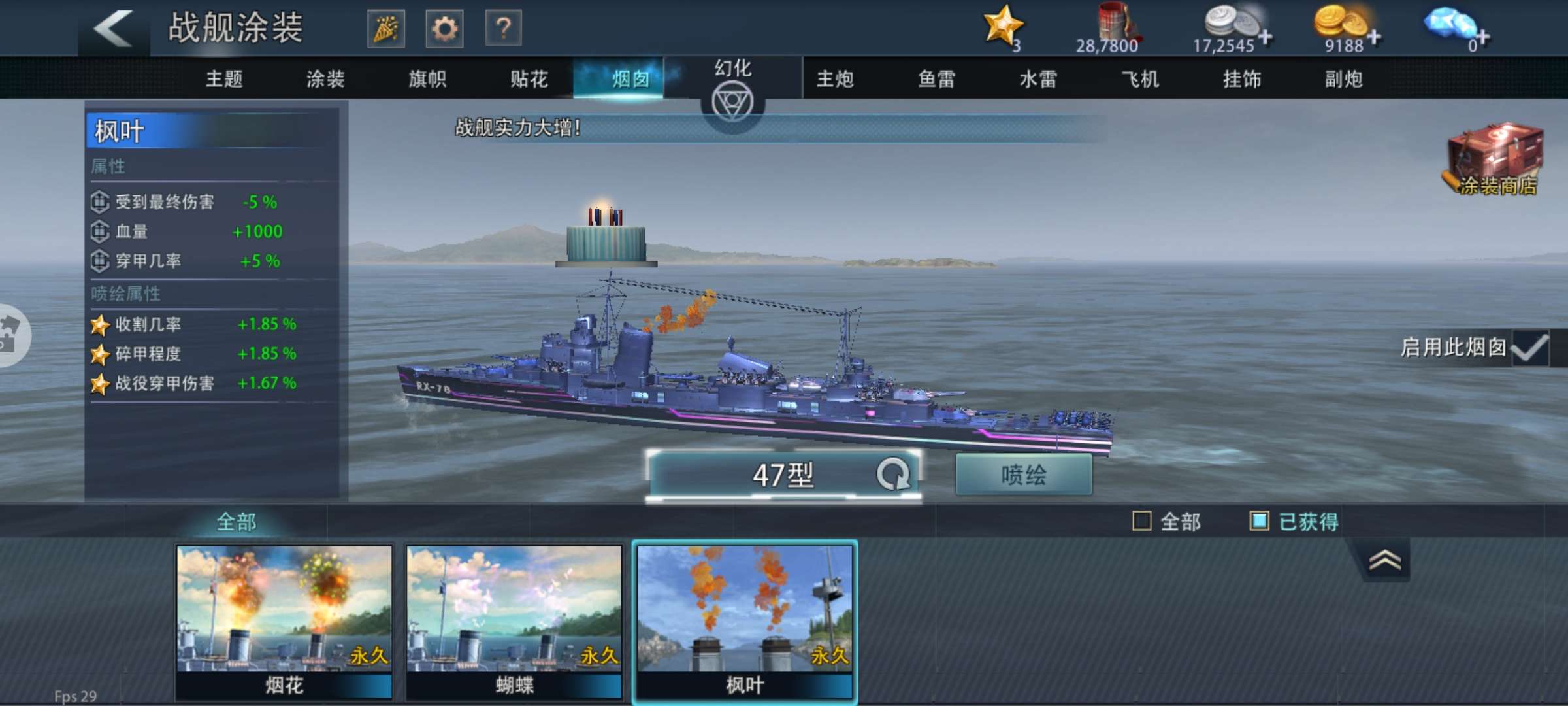Image resolution: width=1568 pixels, height=706 pixels.
Task: Select the 全部 category label
Action: (x=237, y=522)
